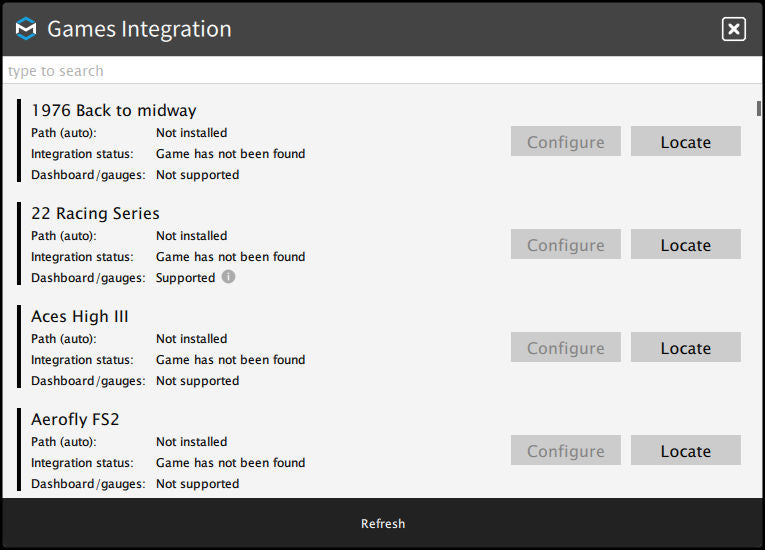765x550 pixels.
Task: Locate the Aces High III game
Action: (685, 347)
